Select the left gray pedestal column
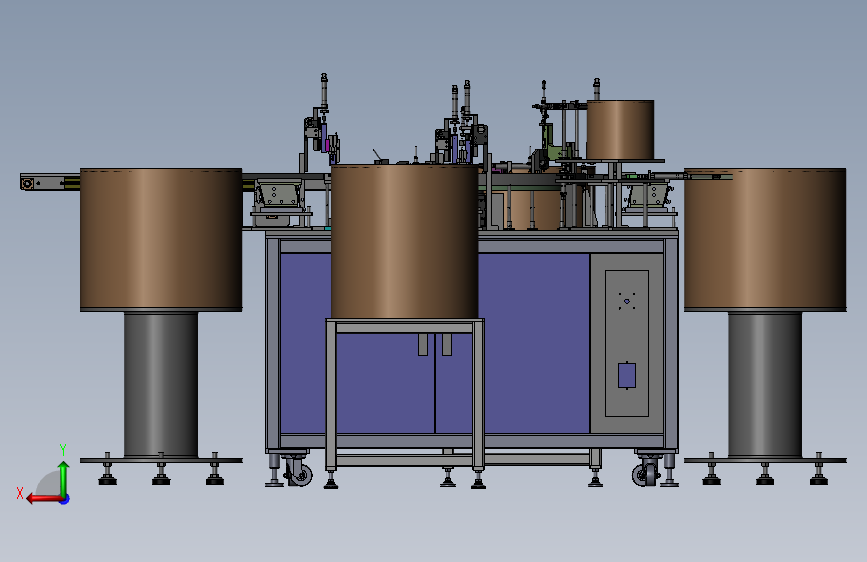This screenshot has height=562, width=867. [161, 384]
